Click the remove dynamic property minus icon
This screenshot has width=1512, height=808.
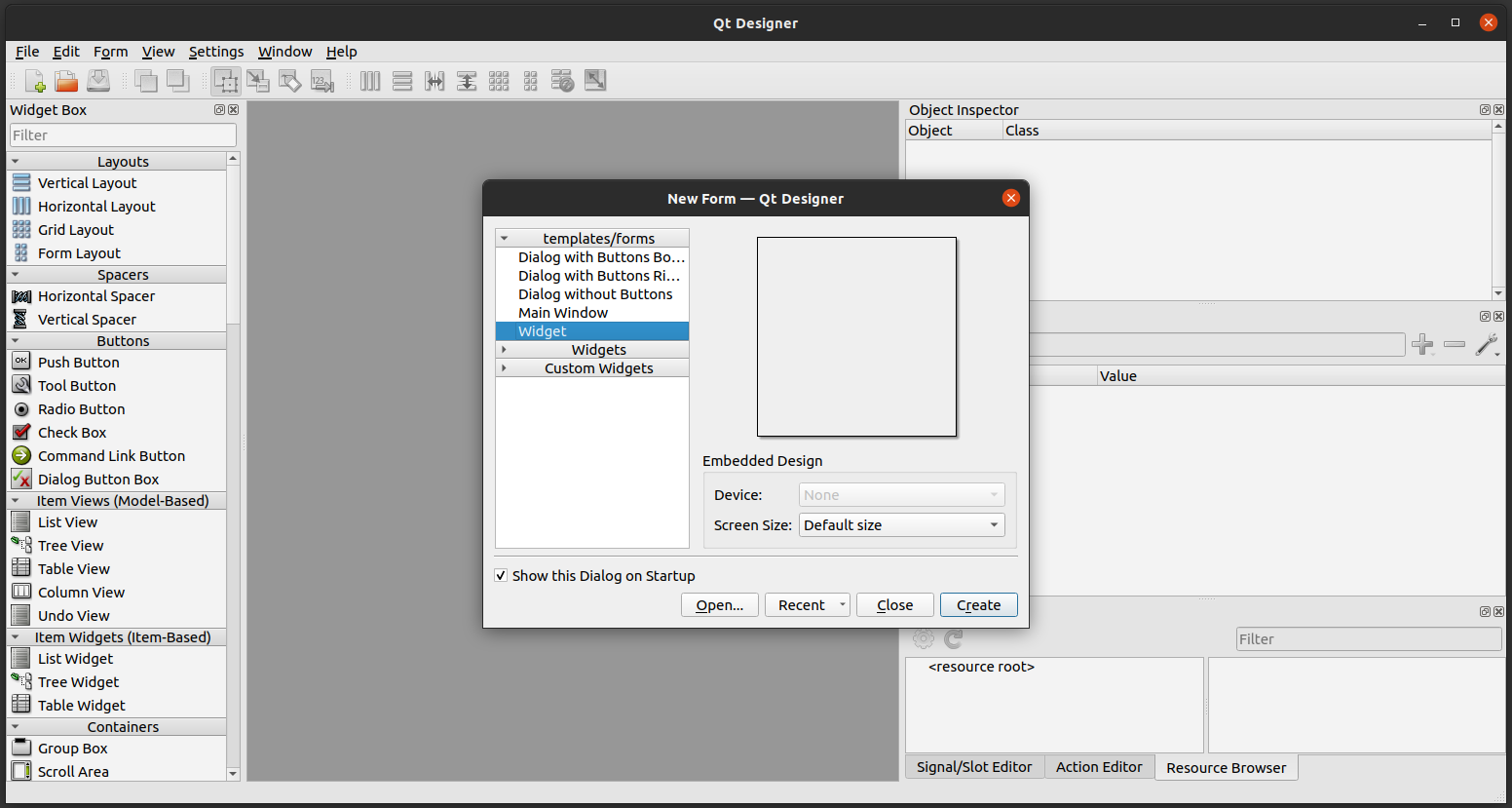1455,344
